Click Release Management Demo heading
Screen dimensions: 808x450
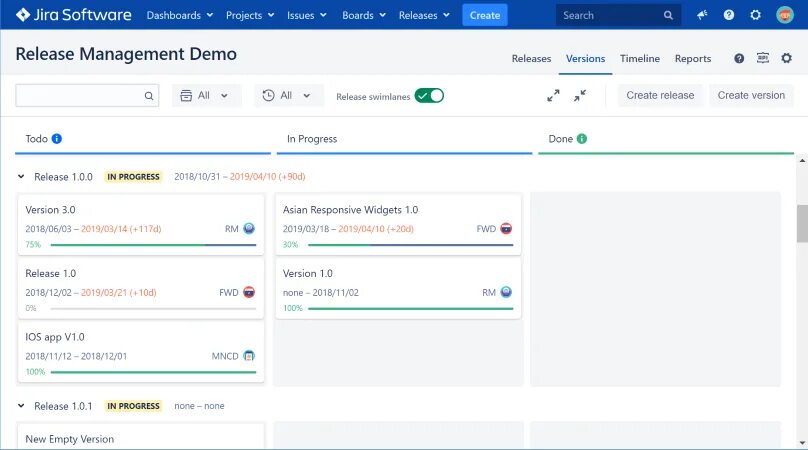tap(126, 54)
